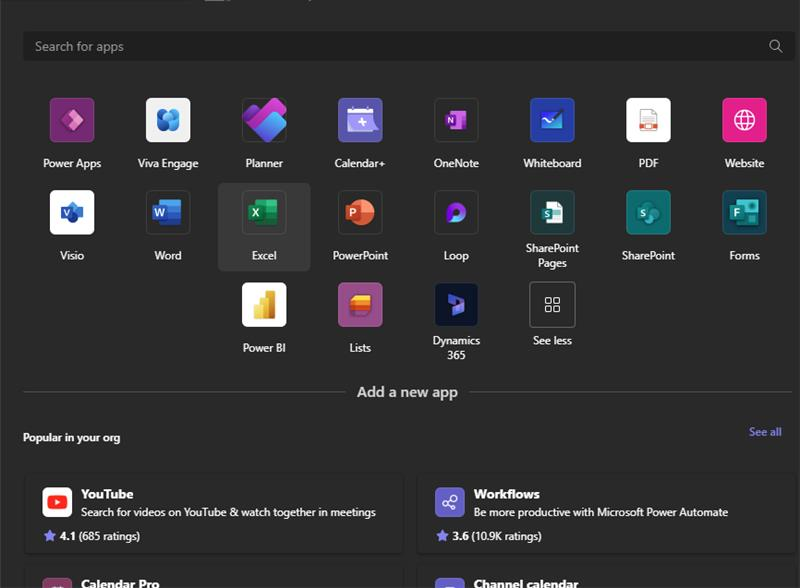800x588 pixels.
Task: Choose the SharePoint app icon
Action: (x=648, y=212)
